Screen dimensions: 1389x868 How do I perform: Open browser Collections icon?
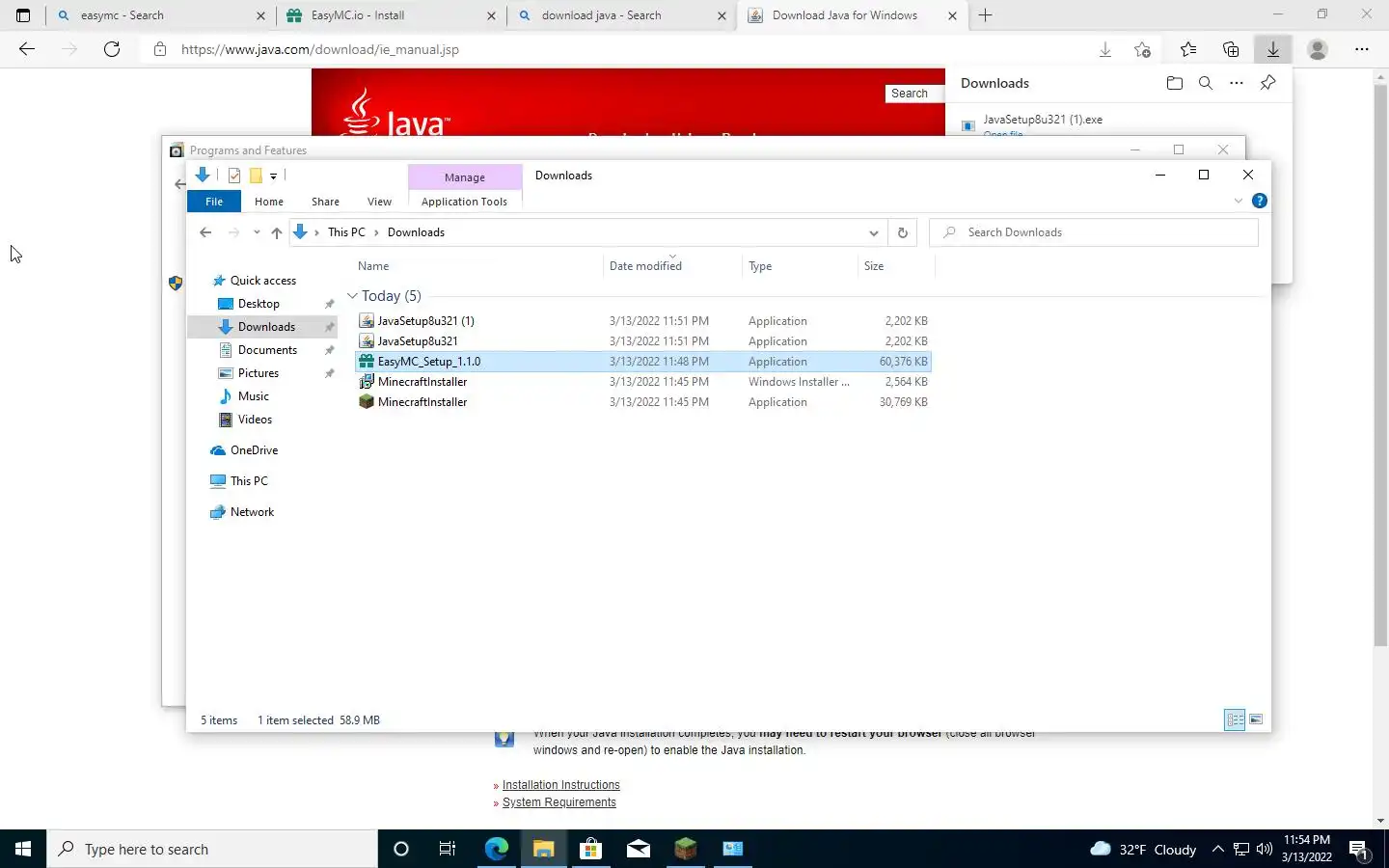[x=1231, y=49]
